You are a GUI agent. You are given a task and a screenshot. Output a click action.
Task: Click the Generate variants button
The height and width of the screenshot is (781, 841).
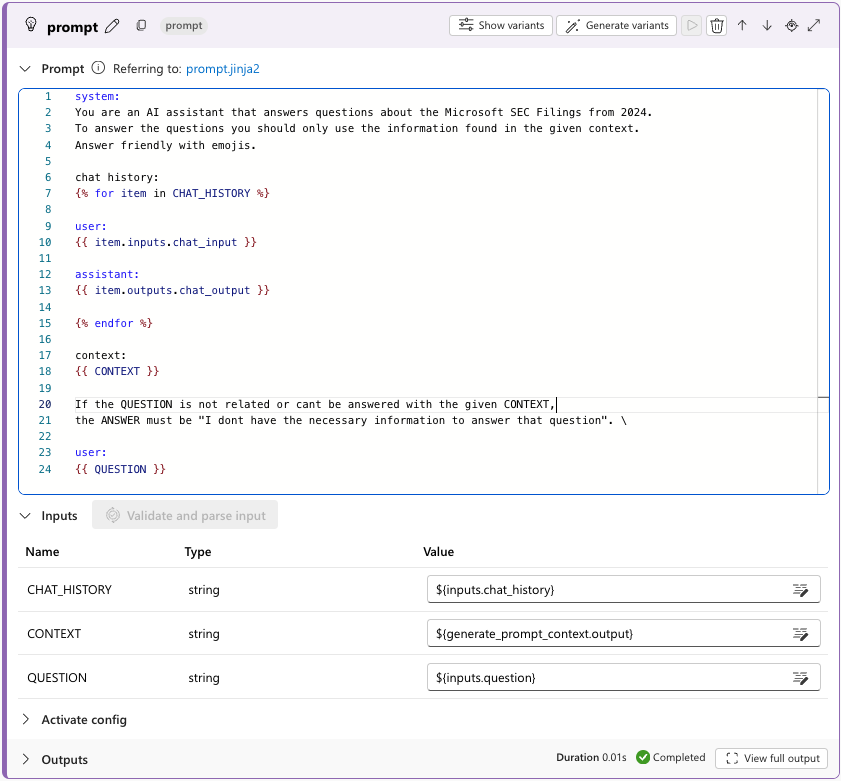(x=616, y=25)
